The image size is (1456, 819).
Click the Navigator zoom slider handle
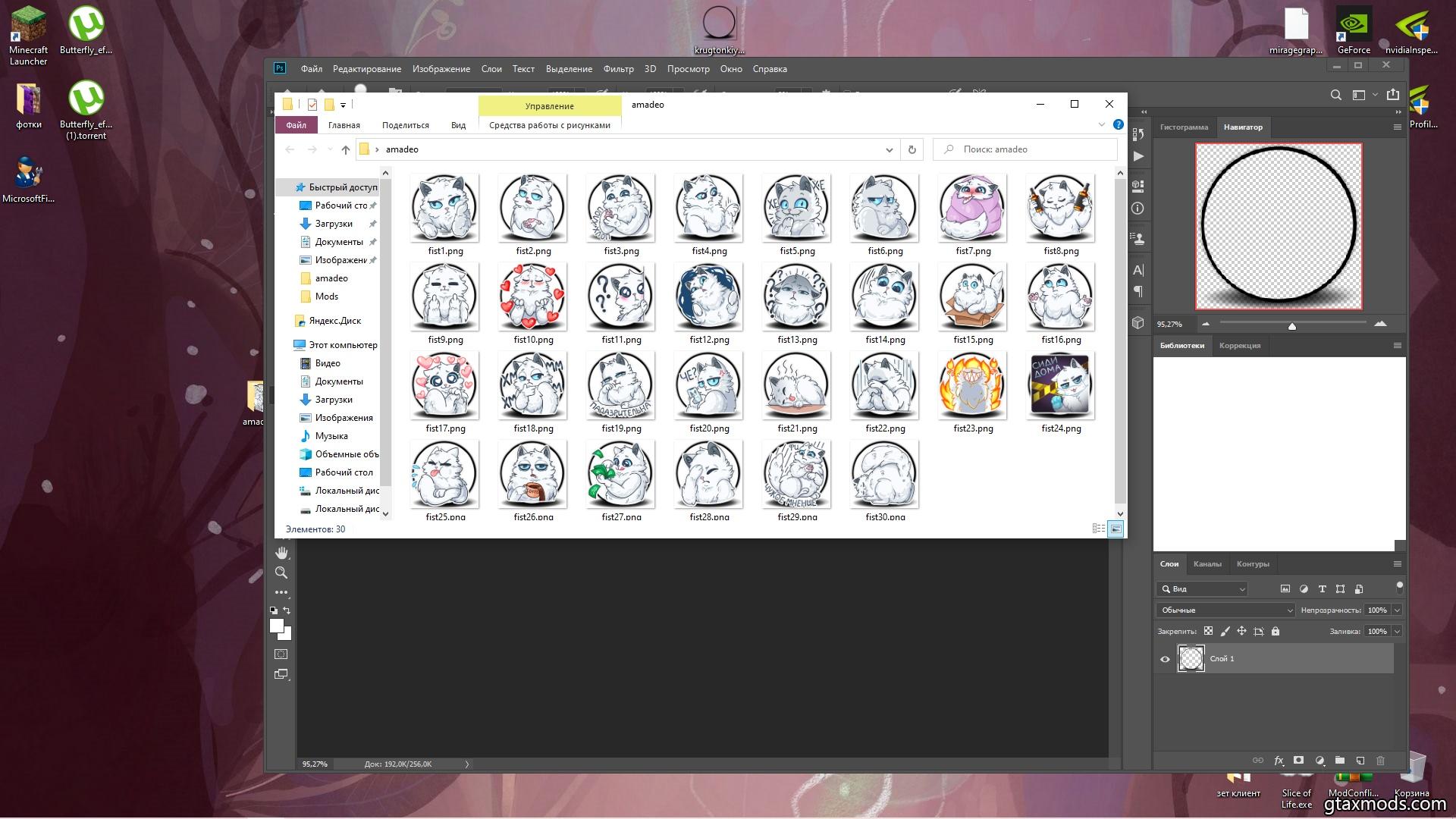click(x=1292, y=326)
